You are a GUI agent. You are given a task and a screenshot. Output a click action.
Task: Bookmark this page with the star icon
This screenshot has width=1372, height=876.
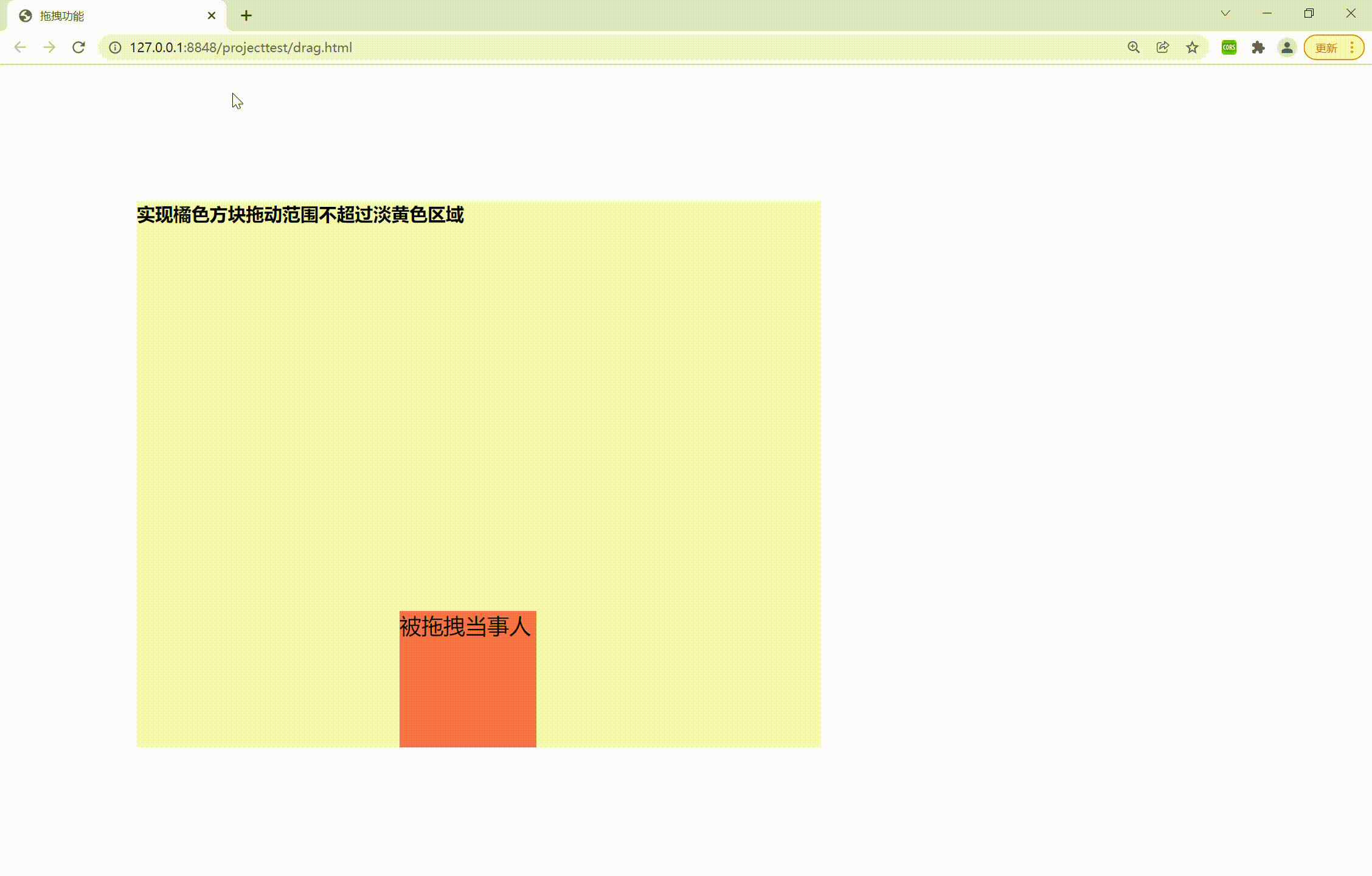click(1192, 47)
